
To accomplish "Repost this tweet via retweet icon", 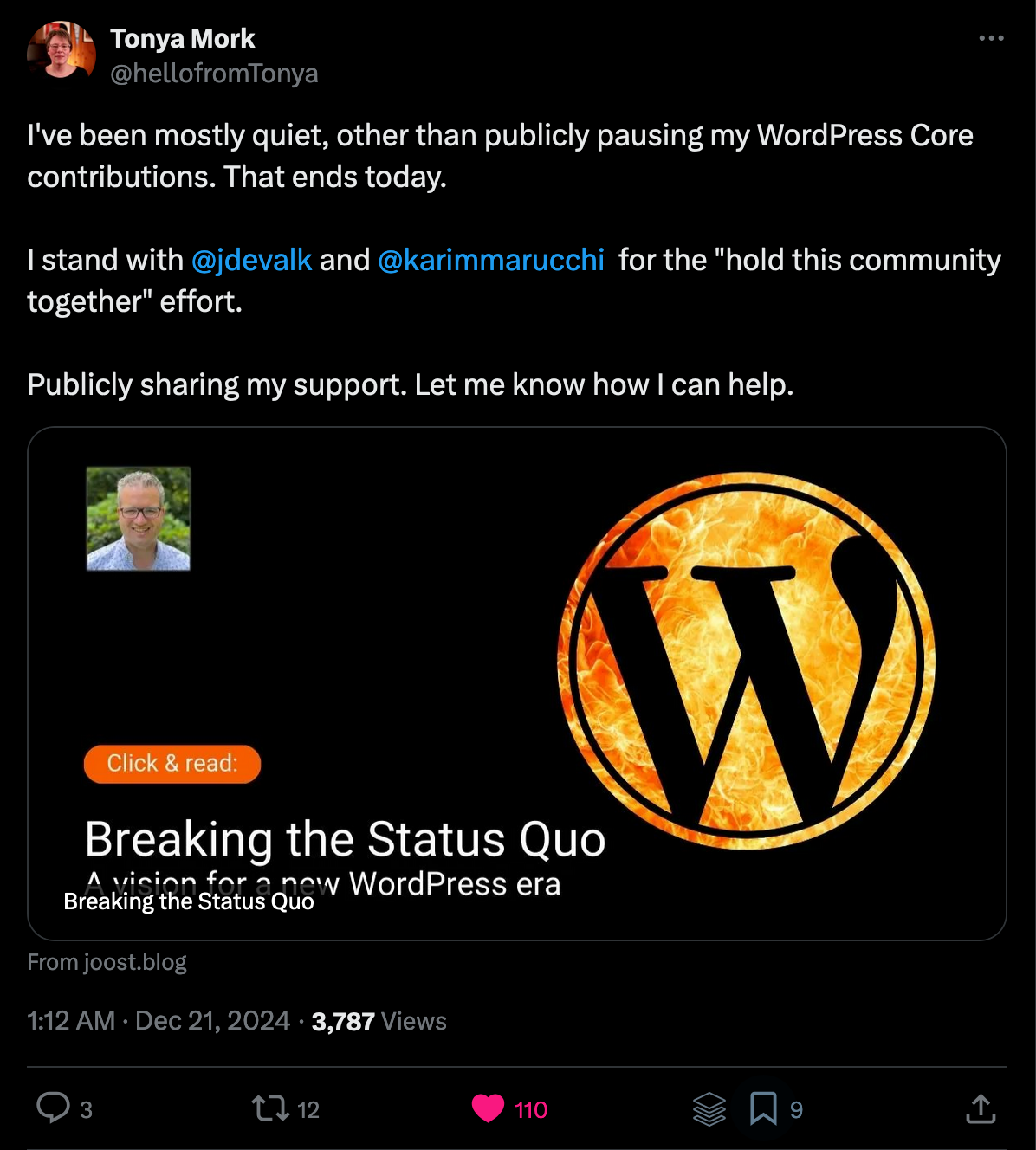I will coord(270,1108).
